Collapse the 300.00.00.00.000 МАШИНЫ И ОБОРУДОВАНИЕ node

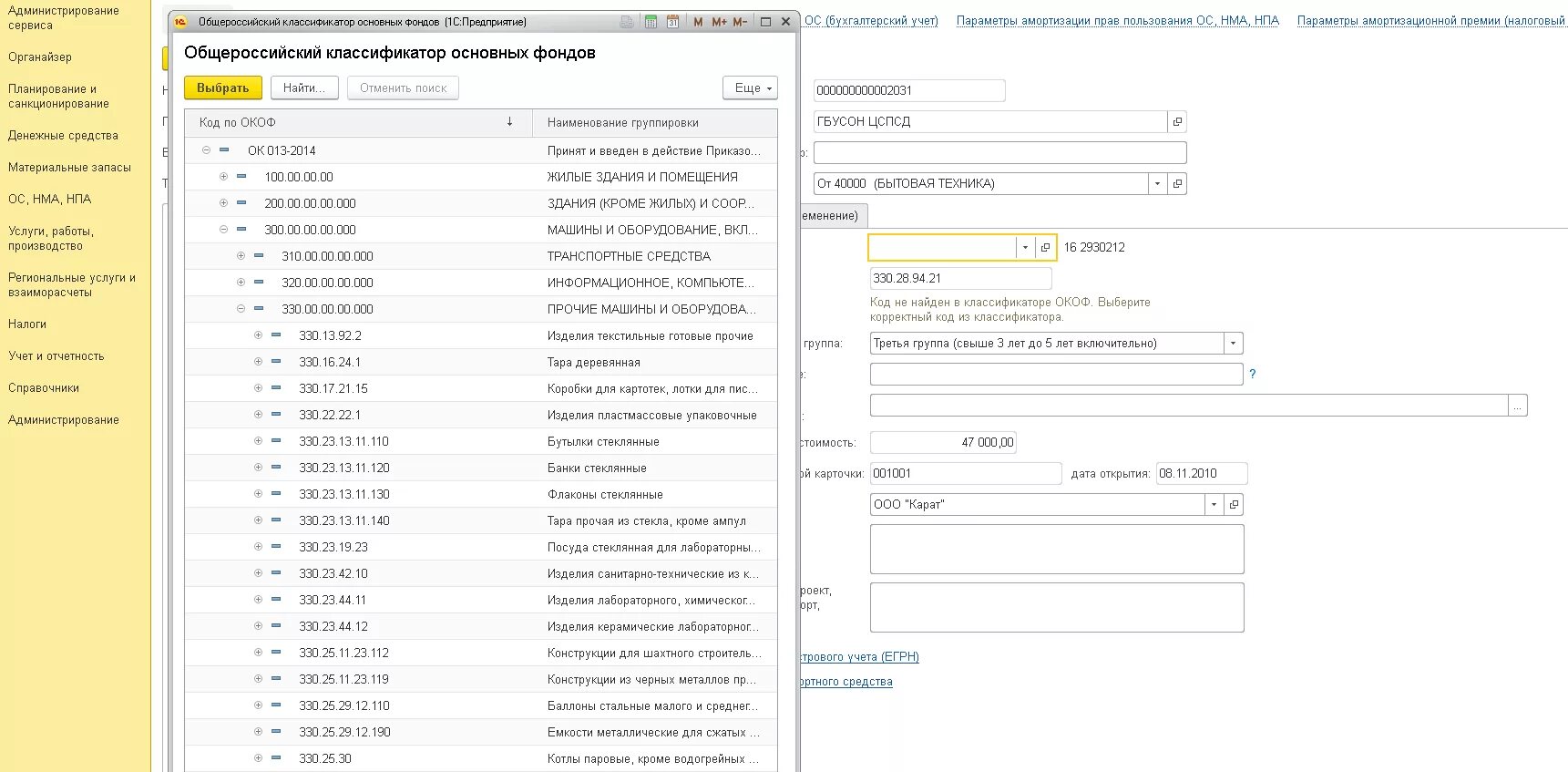pyautogui.click(x=223, y=230)
